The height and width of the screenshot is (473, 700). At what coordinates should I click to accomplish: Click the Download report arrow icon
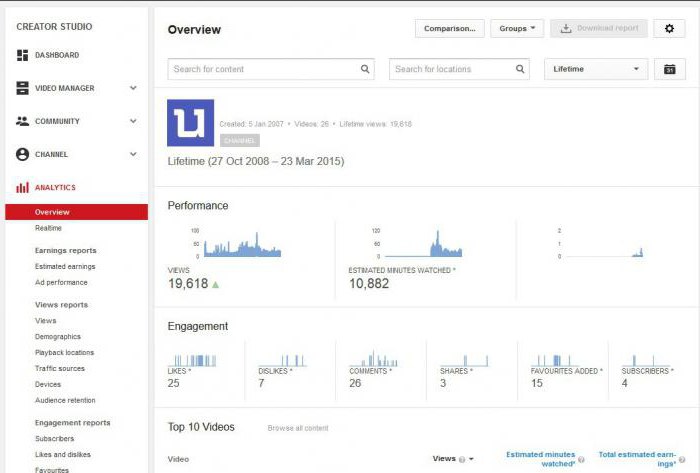(566, 29)
